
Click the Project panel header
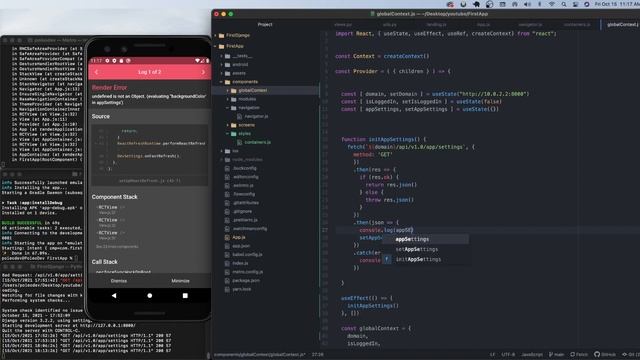(265, 24)
